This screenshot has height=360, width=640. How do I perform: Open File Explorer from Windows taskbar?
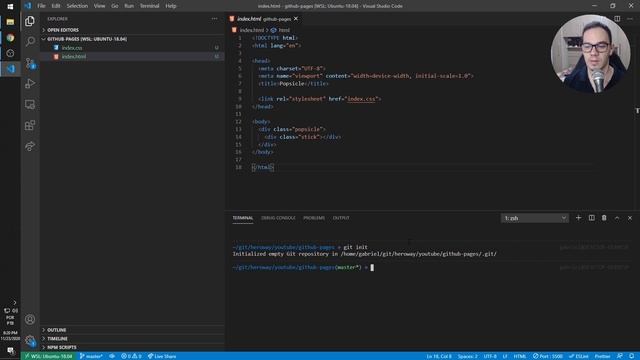[x=10, y=22]
